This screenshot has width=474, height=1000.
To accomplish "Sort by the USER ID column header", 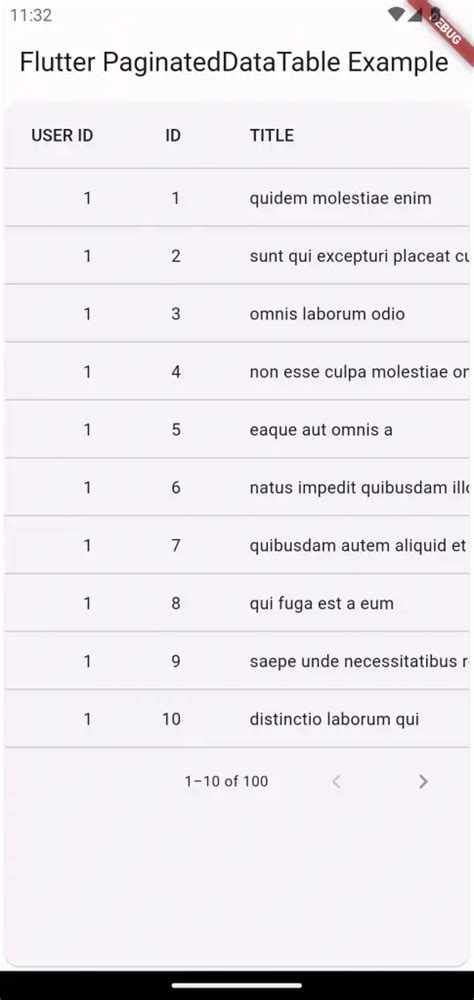I will (x=62, y=135).
